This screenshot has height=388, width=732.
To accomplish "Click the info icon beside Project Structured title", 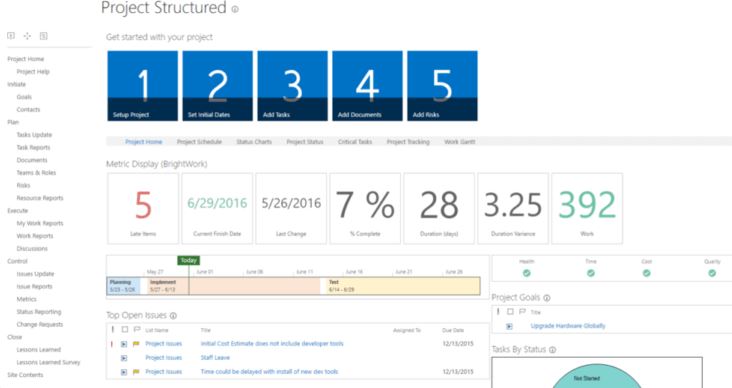I will coord(235,9).
